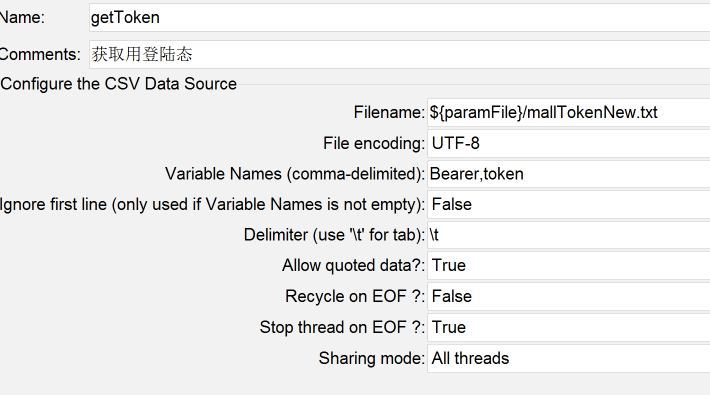Open the Stop thread on EOF True selector

[569, 327]
